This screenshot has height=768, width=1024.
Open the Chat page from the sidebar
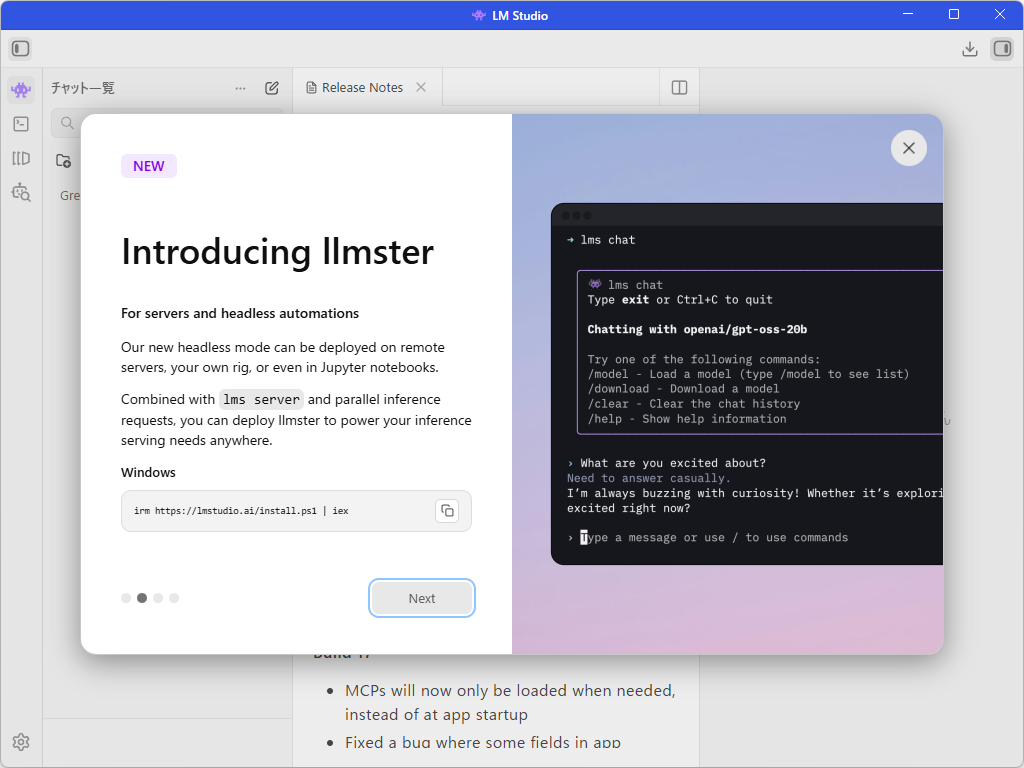20,89
